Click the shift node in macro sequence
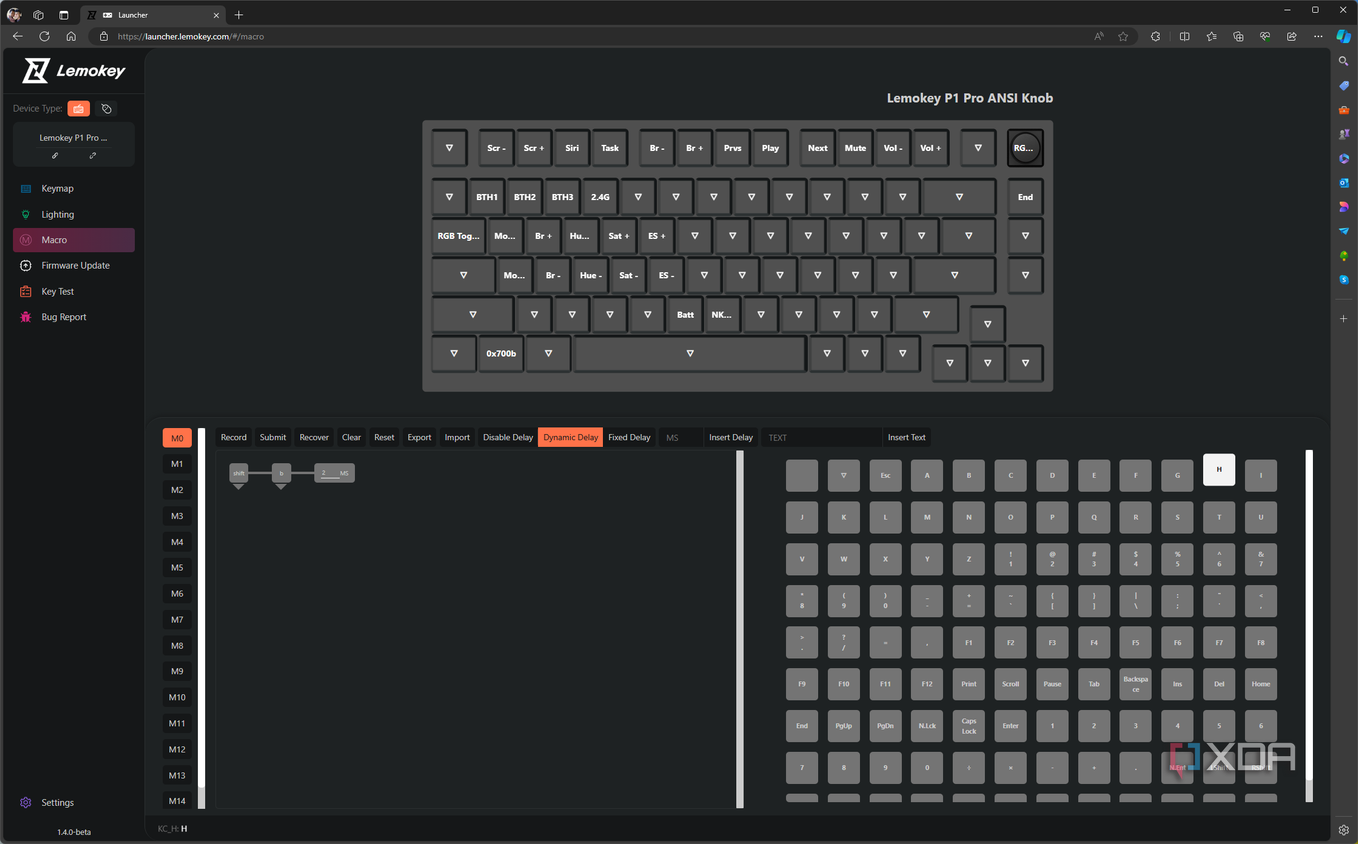 tap(238, 473)
